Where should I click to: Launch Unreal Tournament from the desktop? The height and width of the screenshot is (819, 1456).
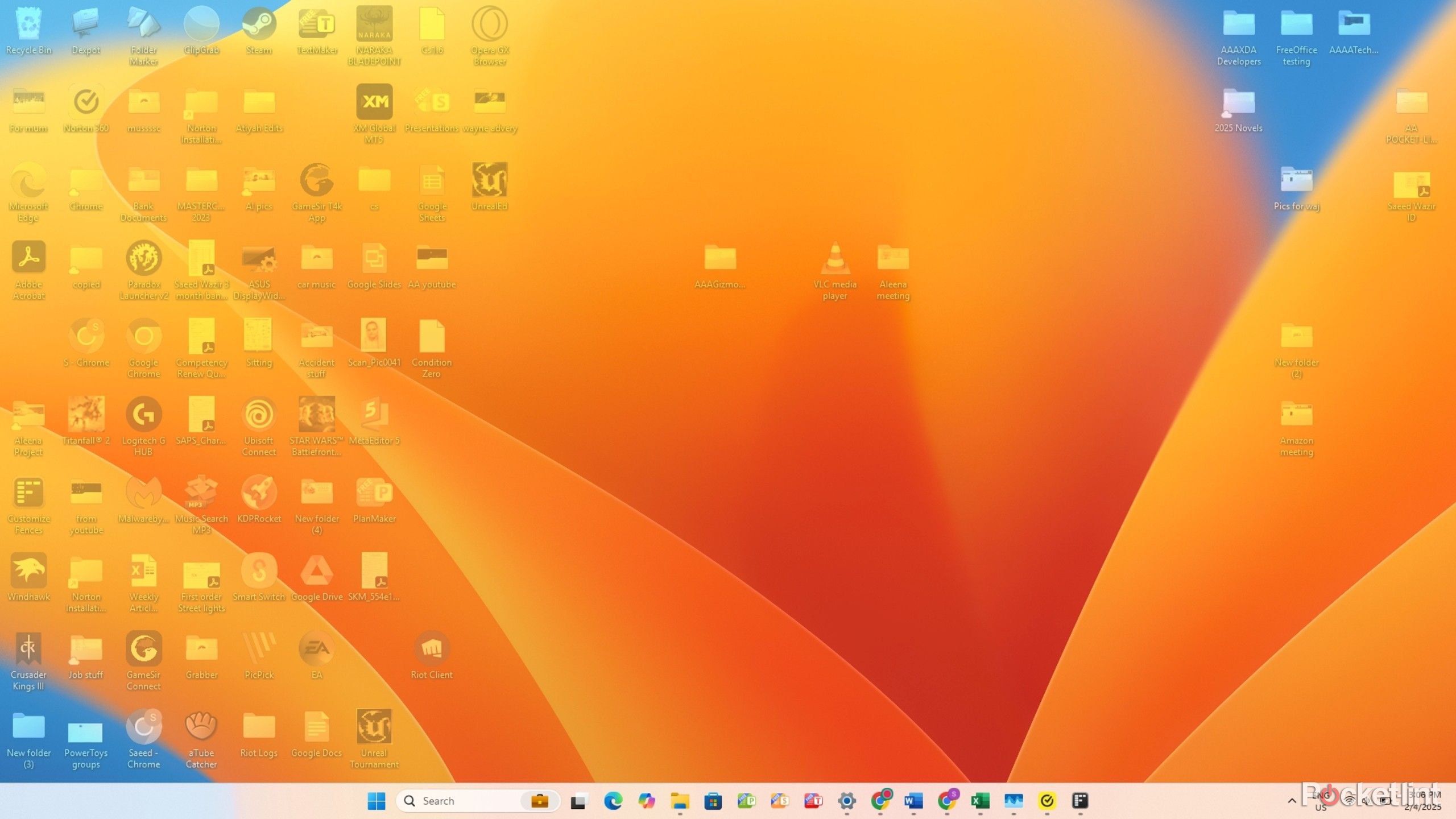click(x=374, y=738)
